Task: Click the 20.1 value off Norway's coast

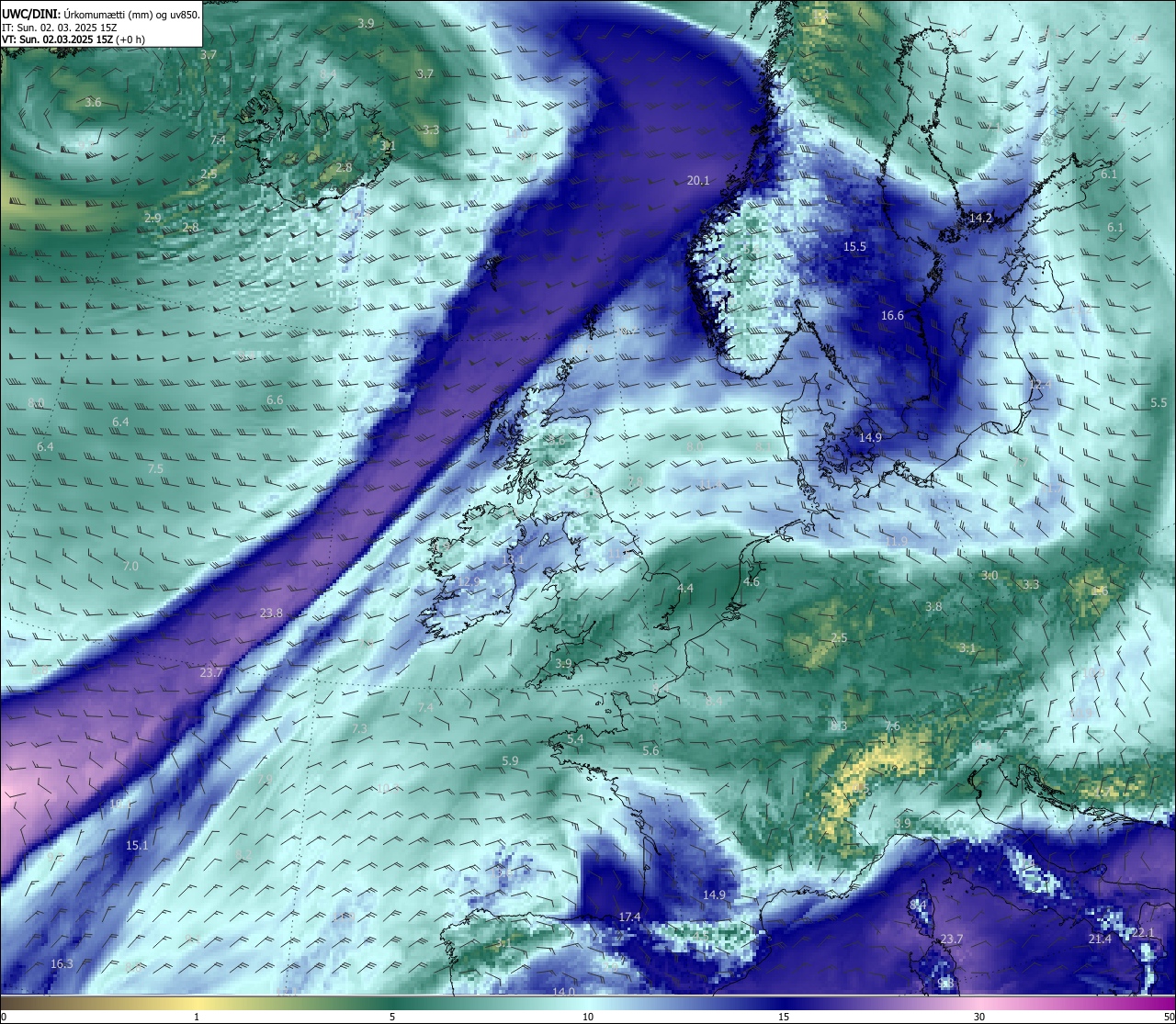Action: 698,181
